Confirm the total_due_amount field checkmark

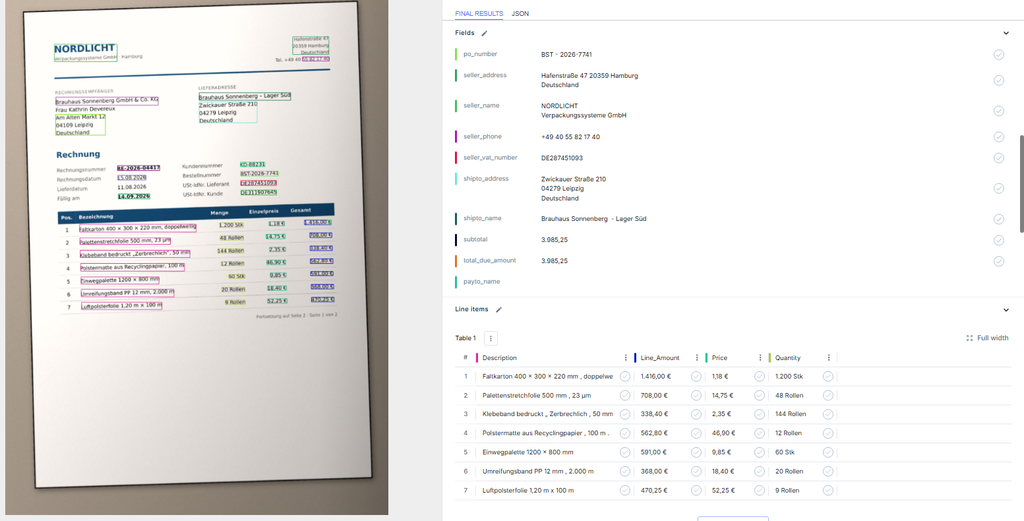coord(999,261)
